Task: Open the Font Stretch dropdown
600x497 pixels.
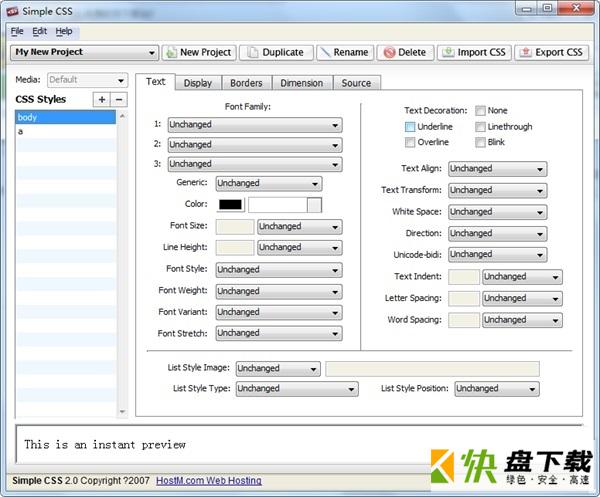Action: tap(279, 333)
